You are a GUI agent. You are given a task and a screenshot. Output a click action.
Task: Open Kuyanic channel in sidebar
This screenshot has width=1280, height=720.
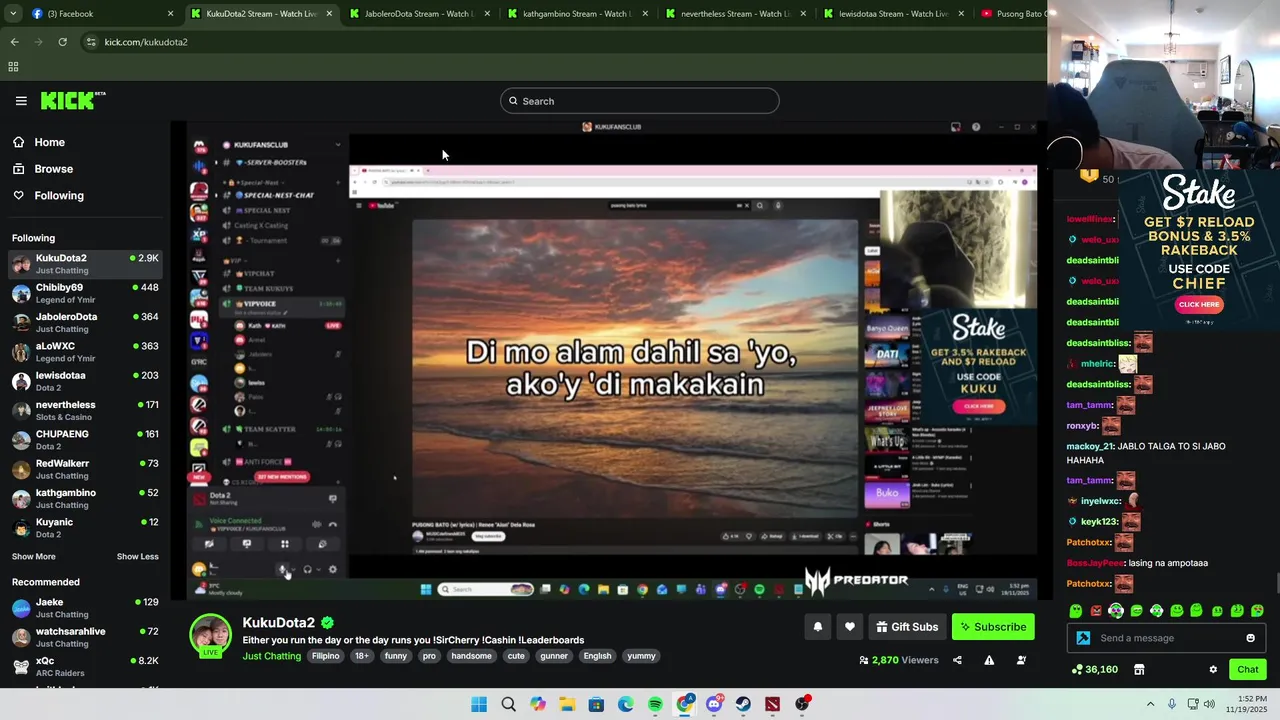click(85, 528)
